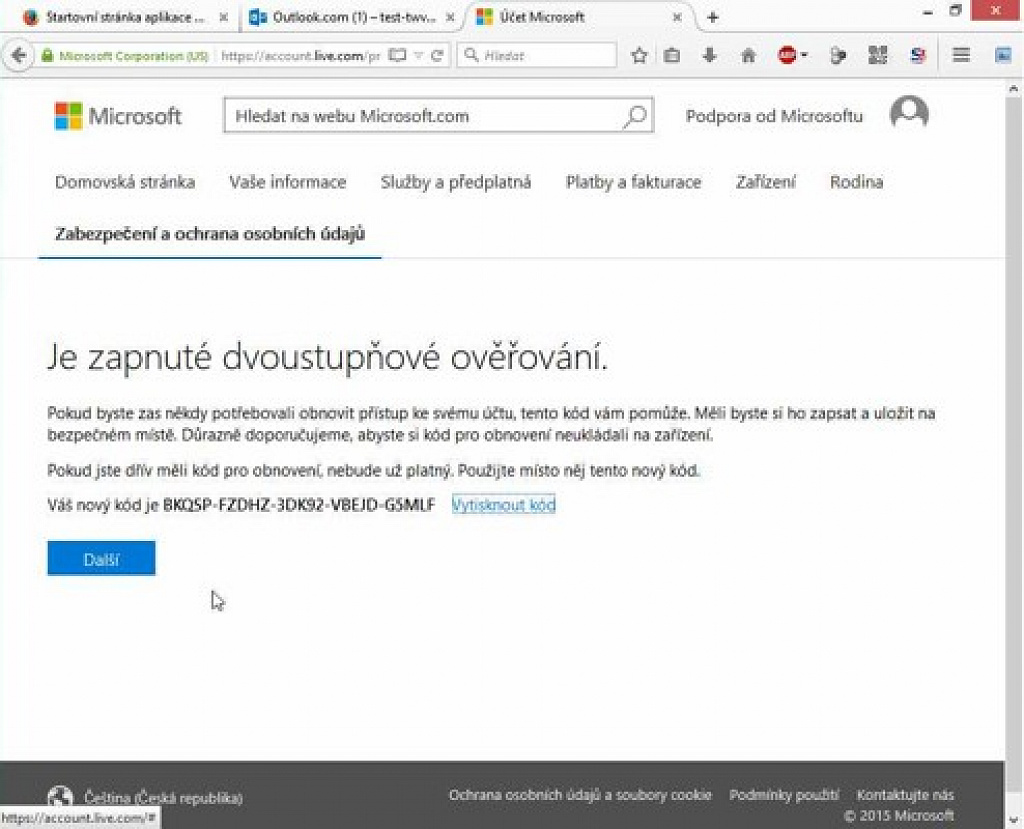The width and height of the screenshot is (1024, 829).
Task: Close the Startovní stránka aplikace tab
Action: (x=223, y=18)
